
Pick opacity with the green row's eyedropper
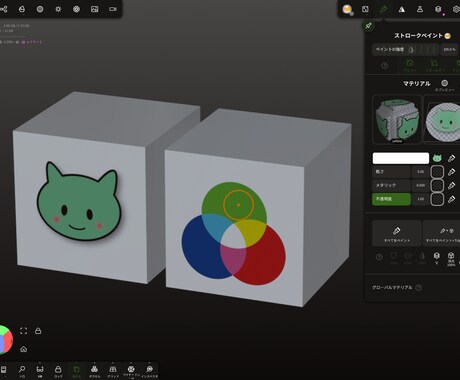[x=451, y=199]
